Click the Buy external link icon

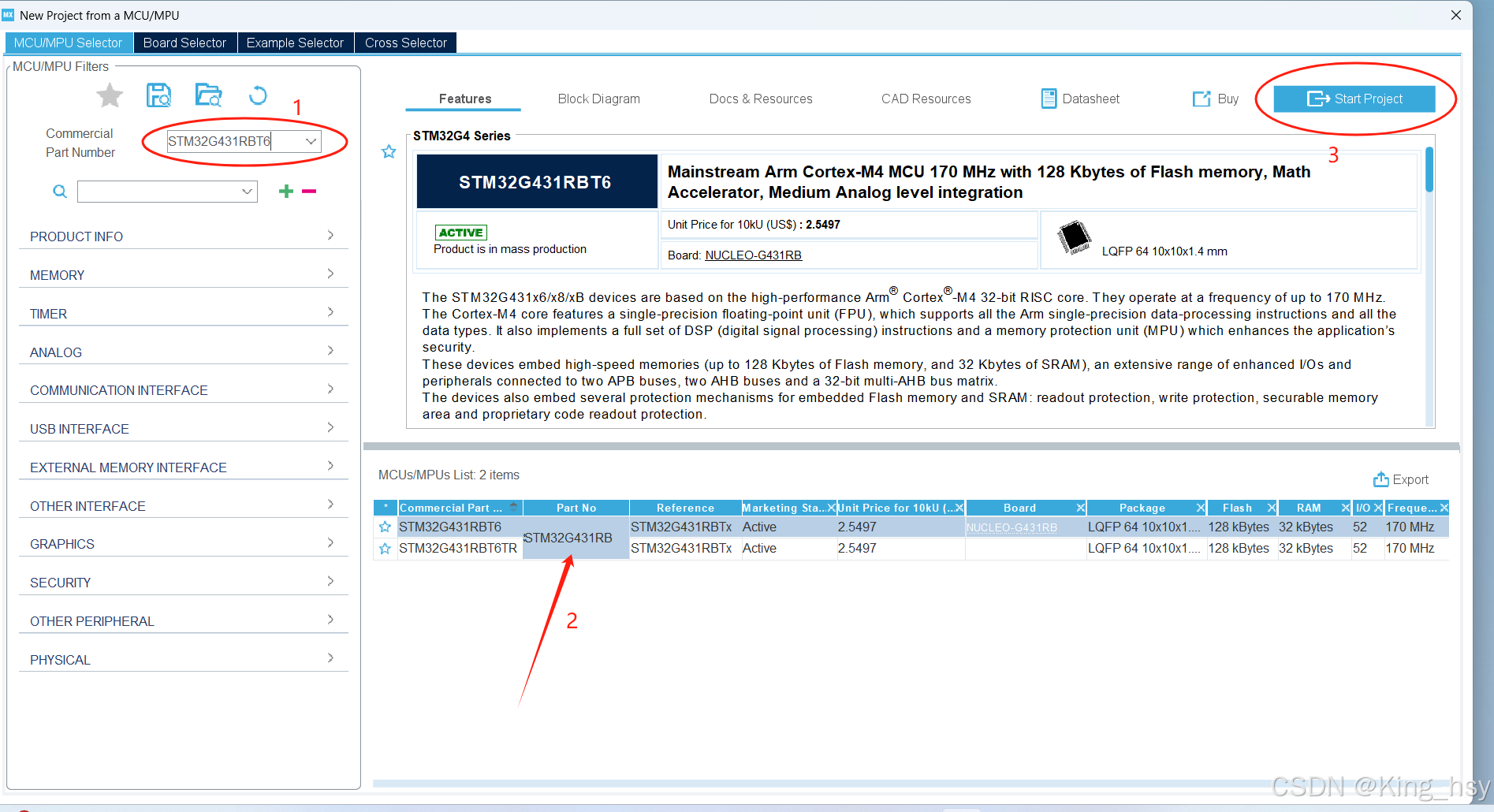pyautogui.click(x=1202, y=99)
